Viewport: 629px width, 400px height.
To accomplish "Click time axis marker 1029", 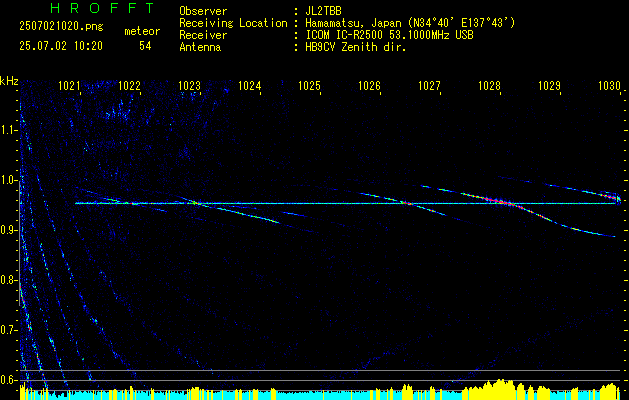I will [549, 85].
